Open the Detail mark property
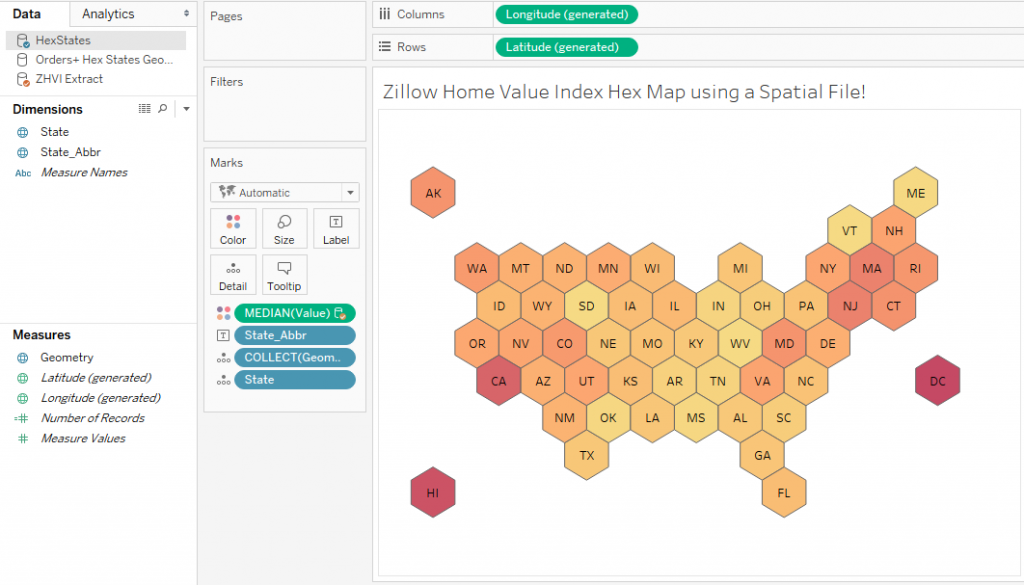 [x=232, y=274]
